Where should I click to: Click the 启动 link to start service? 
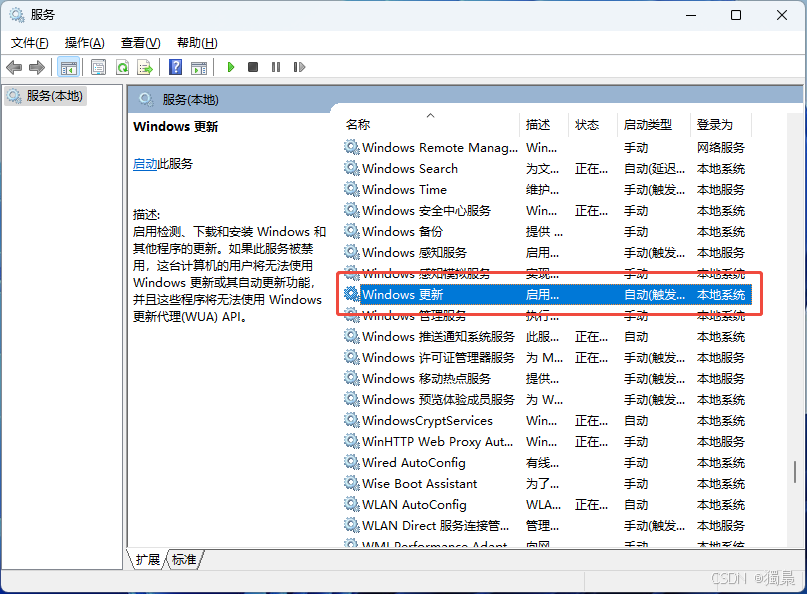[145, 164]
